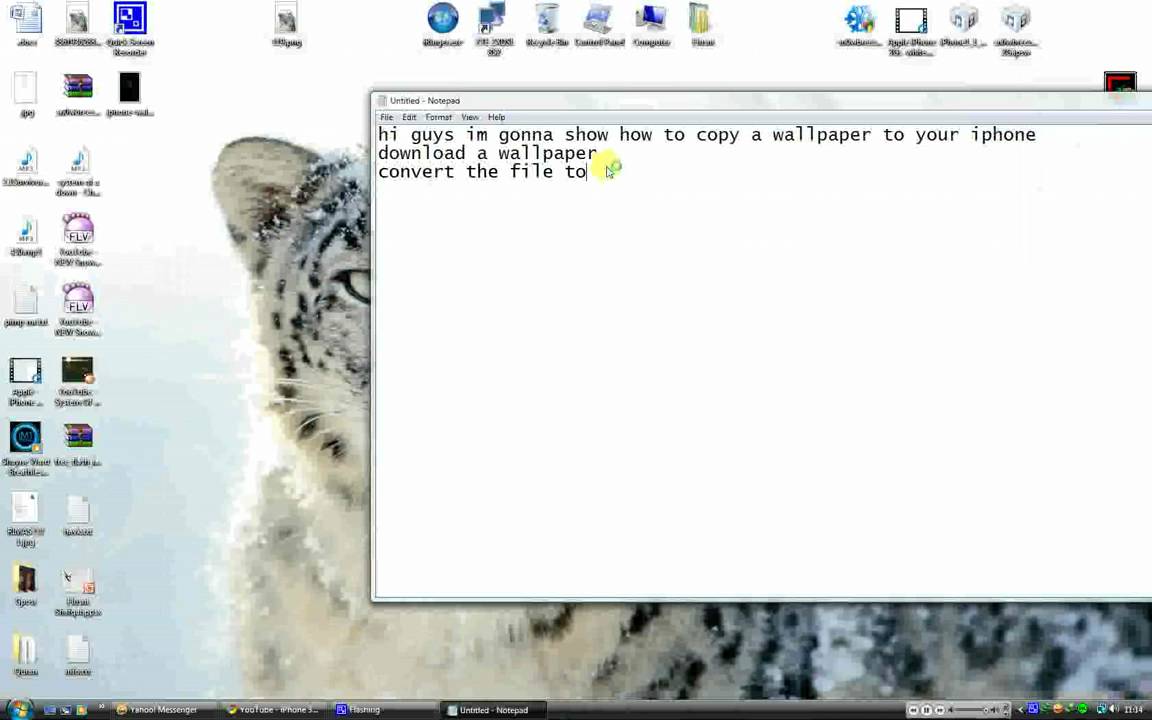The image size is (1152, 720).
Task: Click the 11:14 clock in system tray
Action: 1134,710
